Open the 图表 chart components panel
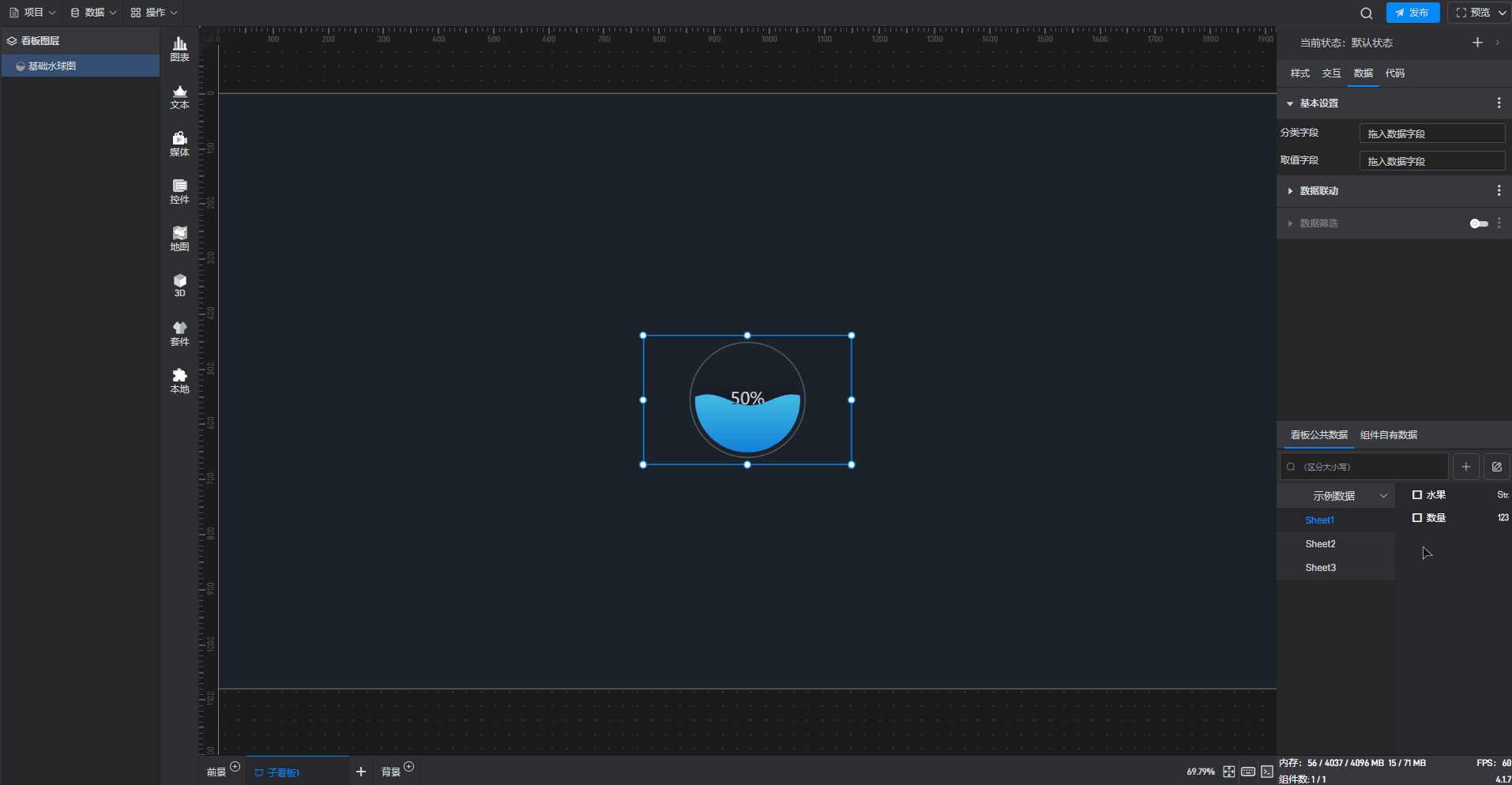The height and width of the screenshot is (785, 1512). pyautogui.click(x=179, y=49)
